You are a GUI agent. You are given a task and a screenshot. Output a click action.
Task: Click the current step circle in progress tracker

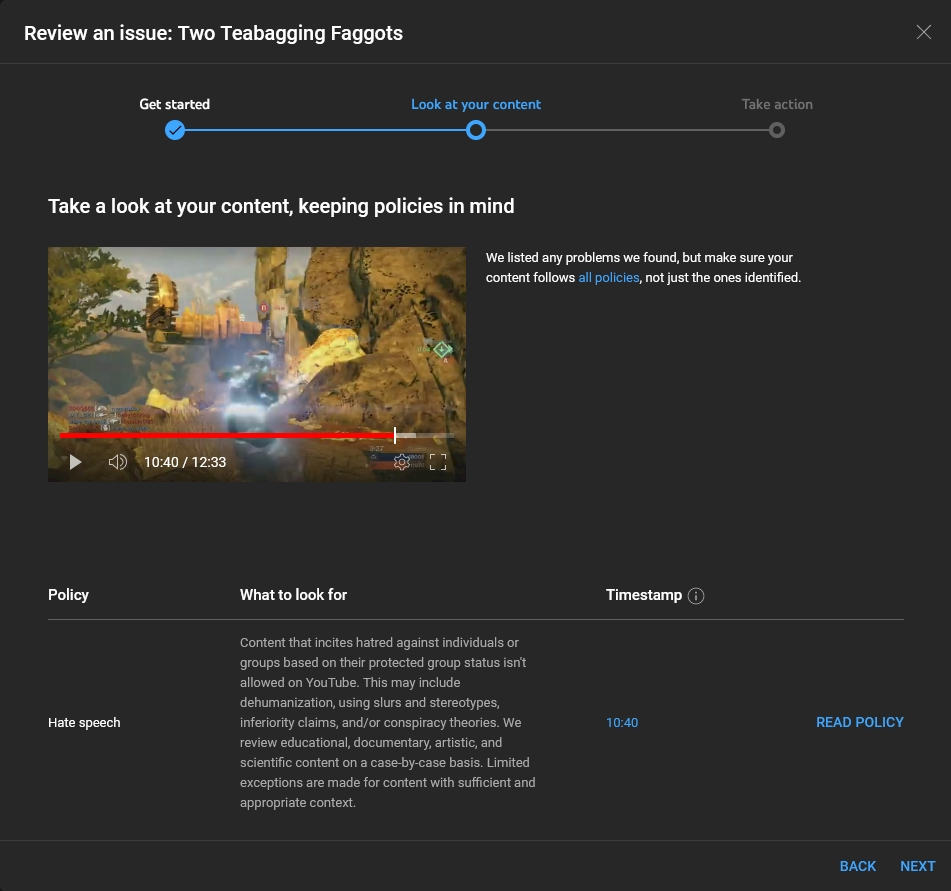tap(476, 130)
